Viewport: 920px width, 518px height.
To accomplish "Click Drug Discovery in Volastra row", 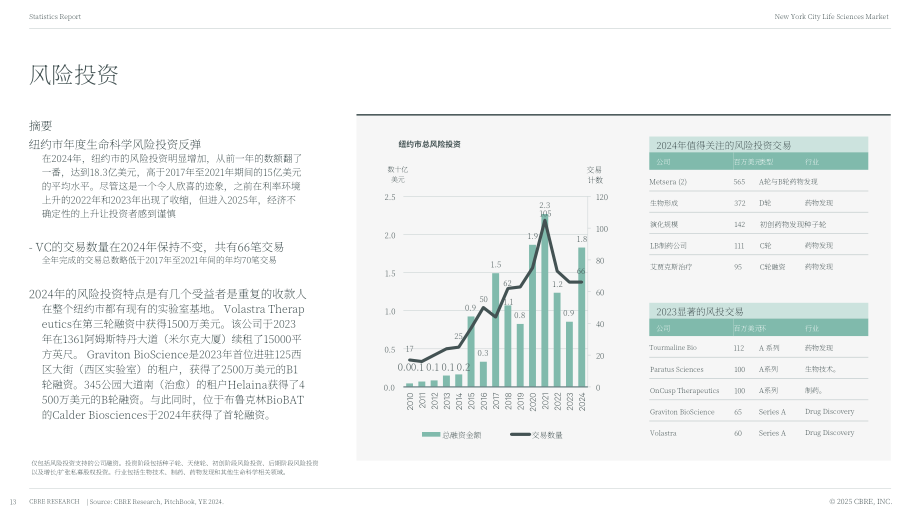I will click(x=829, y=433).
